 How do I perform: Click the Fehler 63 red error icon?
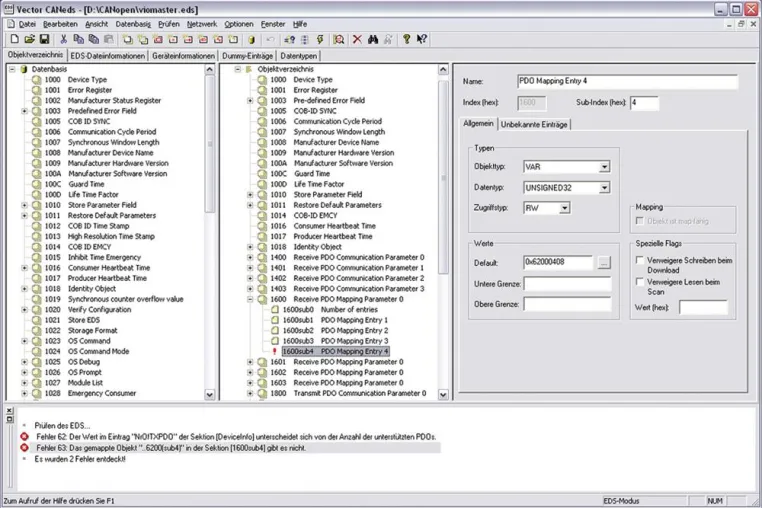click(24, 447)
